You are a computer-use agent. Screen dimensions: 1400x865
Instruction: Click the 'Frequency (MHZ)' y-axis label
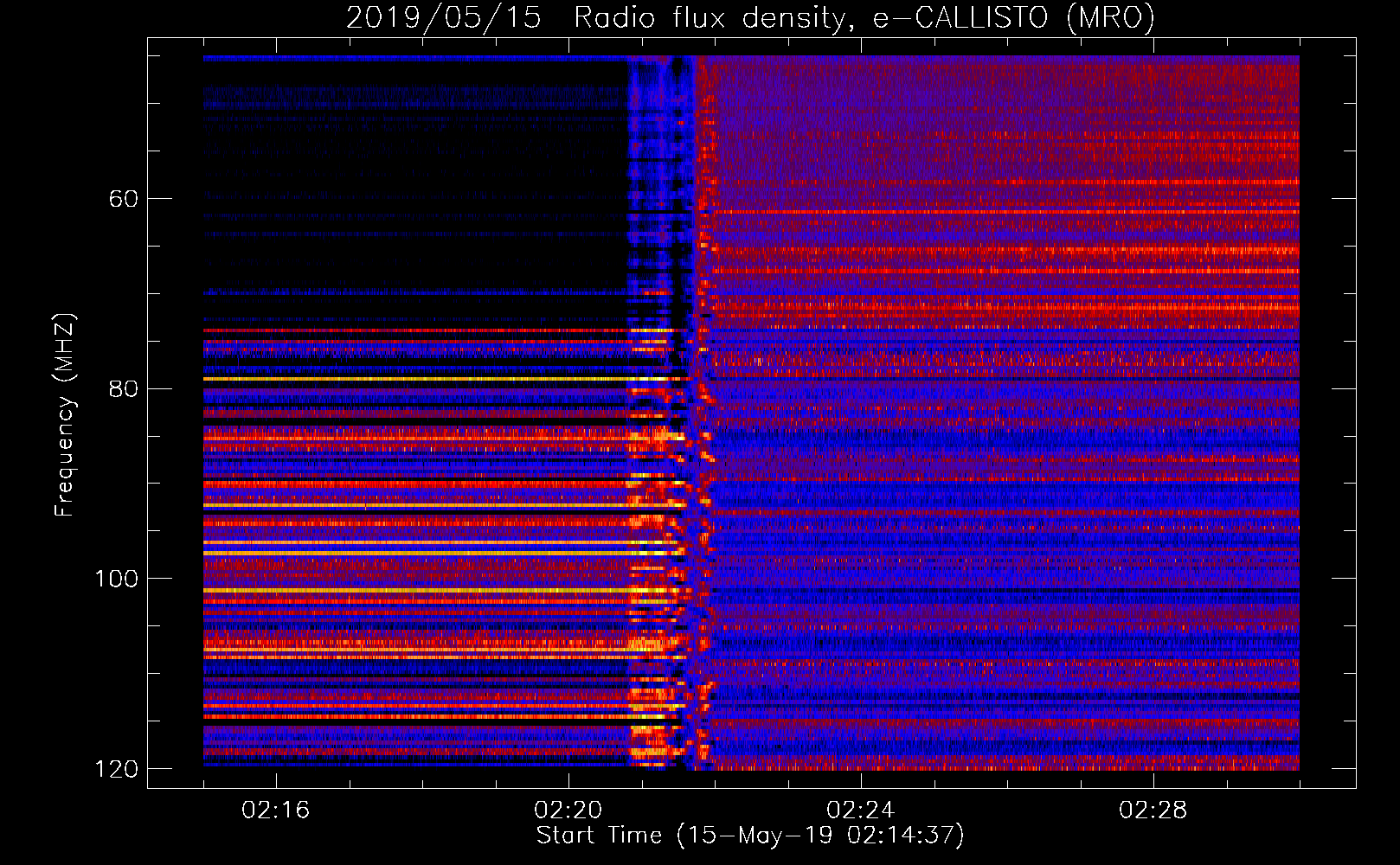pyautogui.click(x=65, y=415)
